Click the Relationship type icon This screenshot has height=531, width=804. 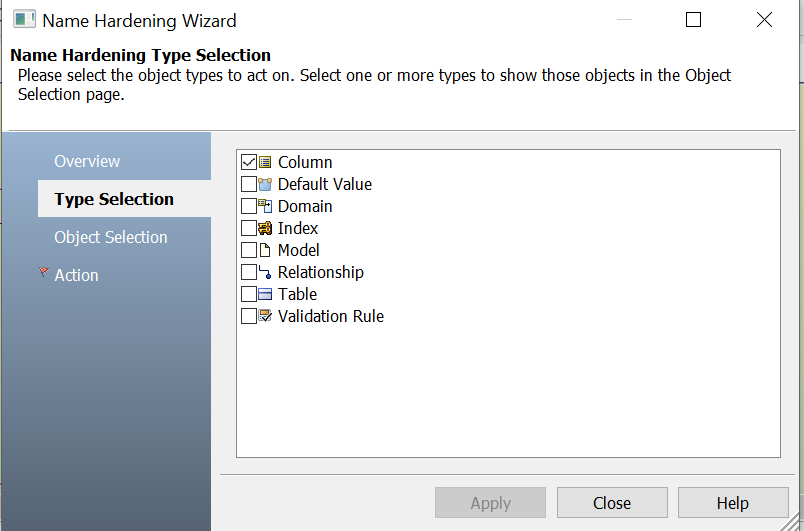[265, 272]
